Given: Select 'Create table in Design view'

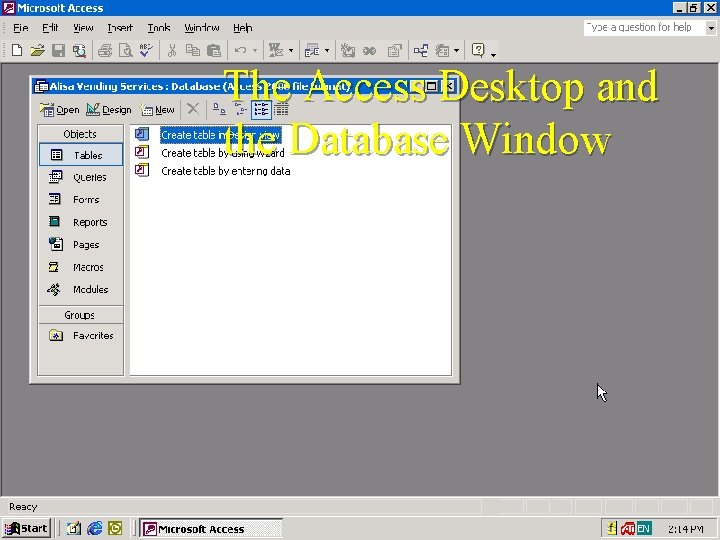Looking at the screenshot, I should pyautogui.click(x=220, y=135).
